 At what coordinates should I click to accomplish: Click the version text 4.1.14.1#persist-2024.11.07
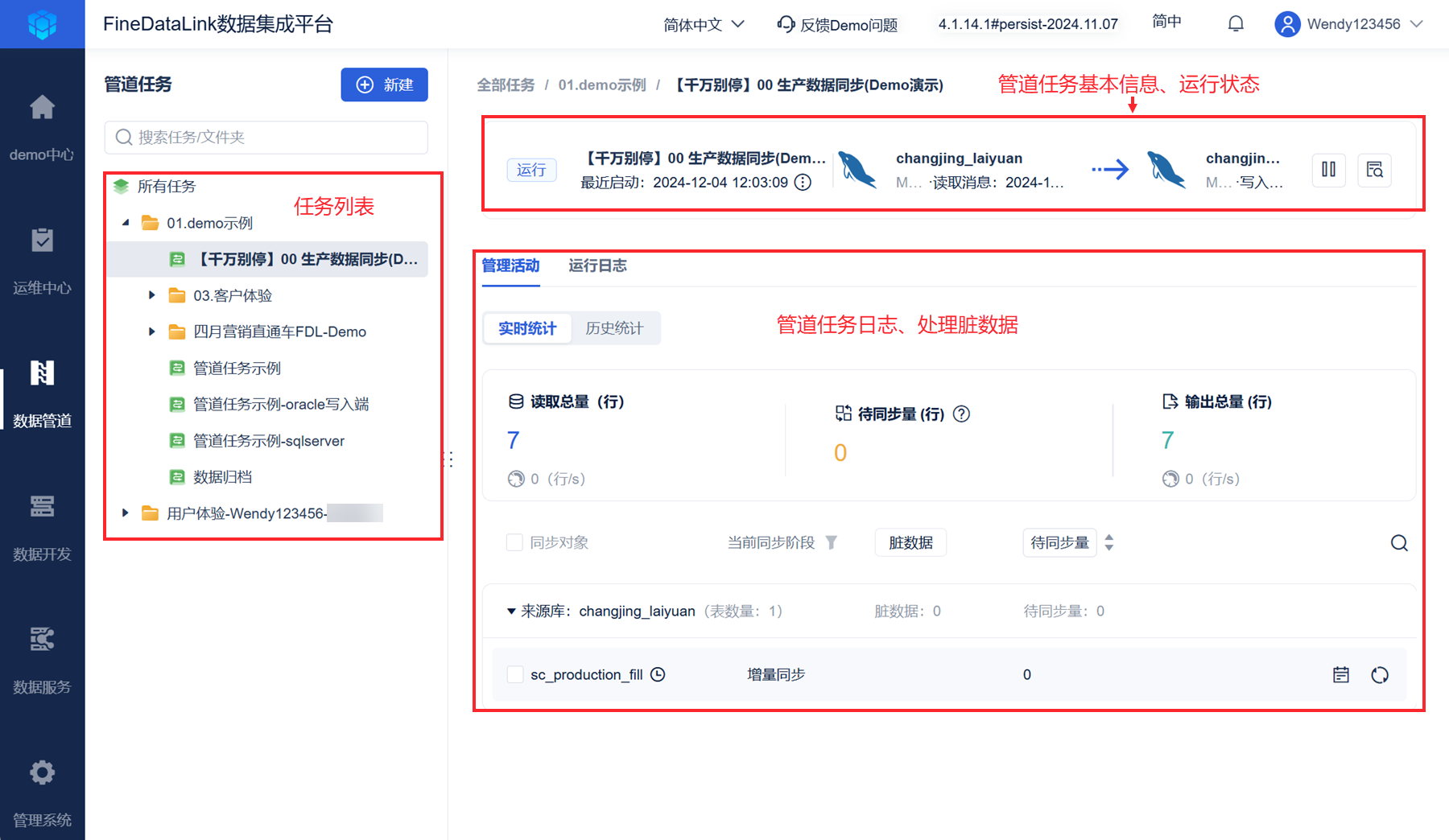click(1028, 24)
